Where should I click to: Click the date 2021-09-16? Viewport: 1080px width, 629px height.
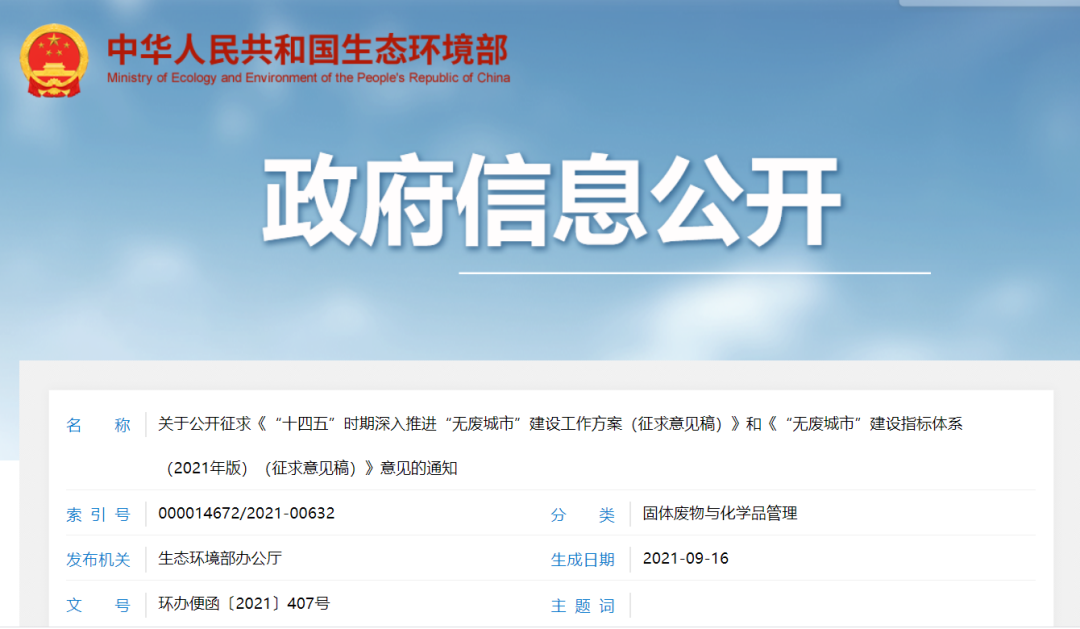pyautogui.click(x=686, y=558)
